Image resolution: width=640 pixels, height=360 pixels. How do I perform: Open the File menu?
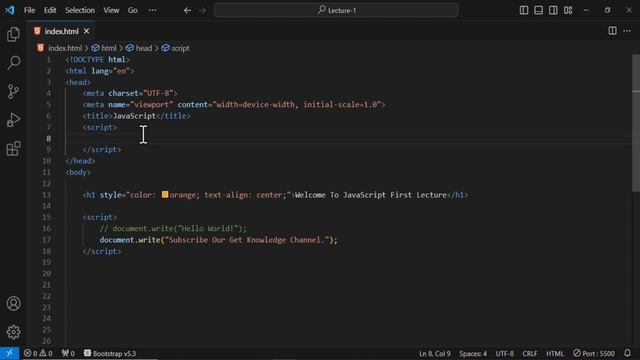[x=29, y=10]
